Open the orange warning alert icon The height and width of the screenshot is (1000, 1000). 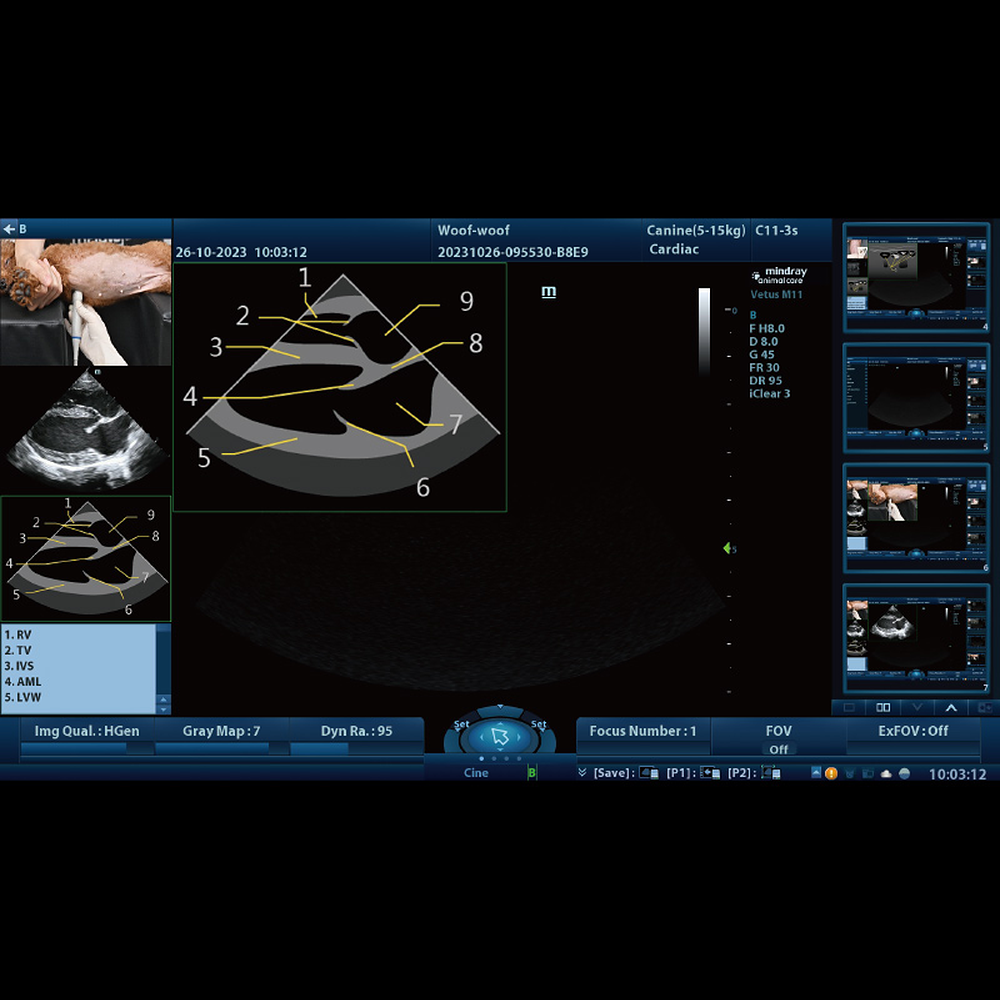point(831,774)
